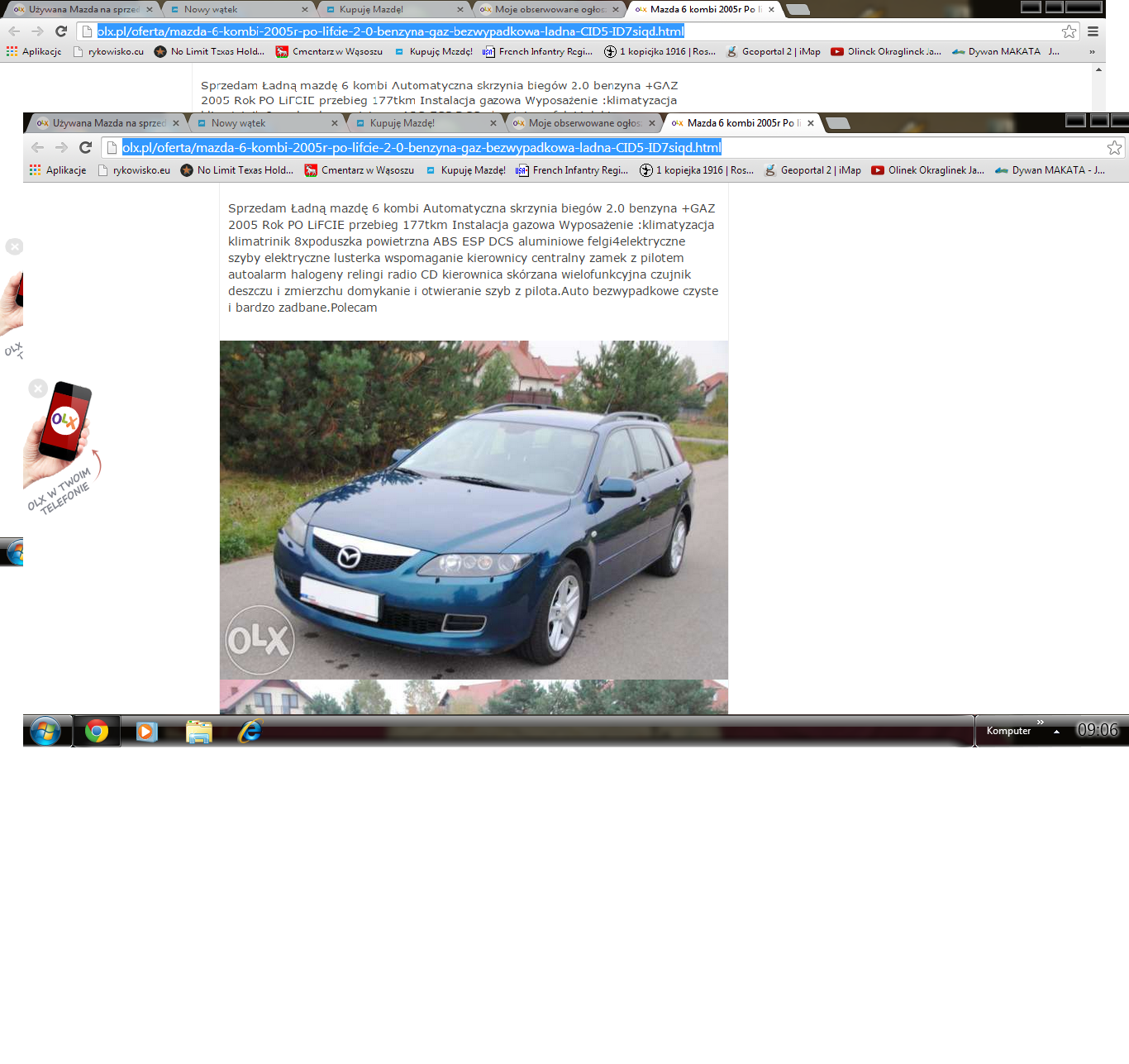The width and height of the screenshot is (1129, 1064).
Task: Dismiss the OLX phone advert with its X
Action: coord(38,389)
